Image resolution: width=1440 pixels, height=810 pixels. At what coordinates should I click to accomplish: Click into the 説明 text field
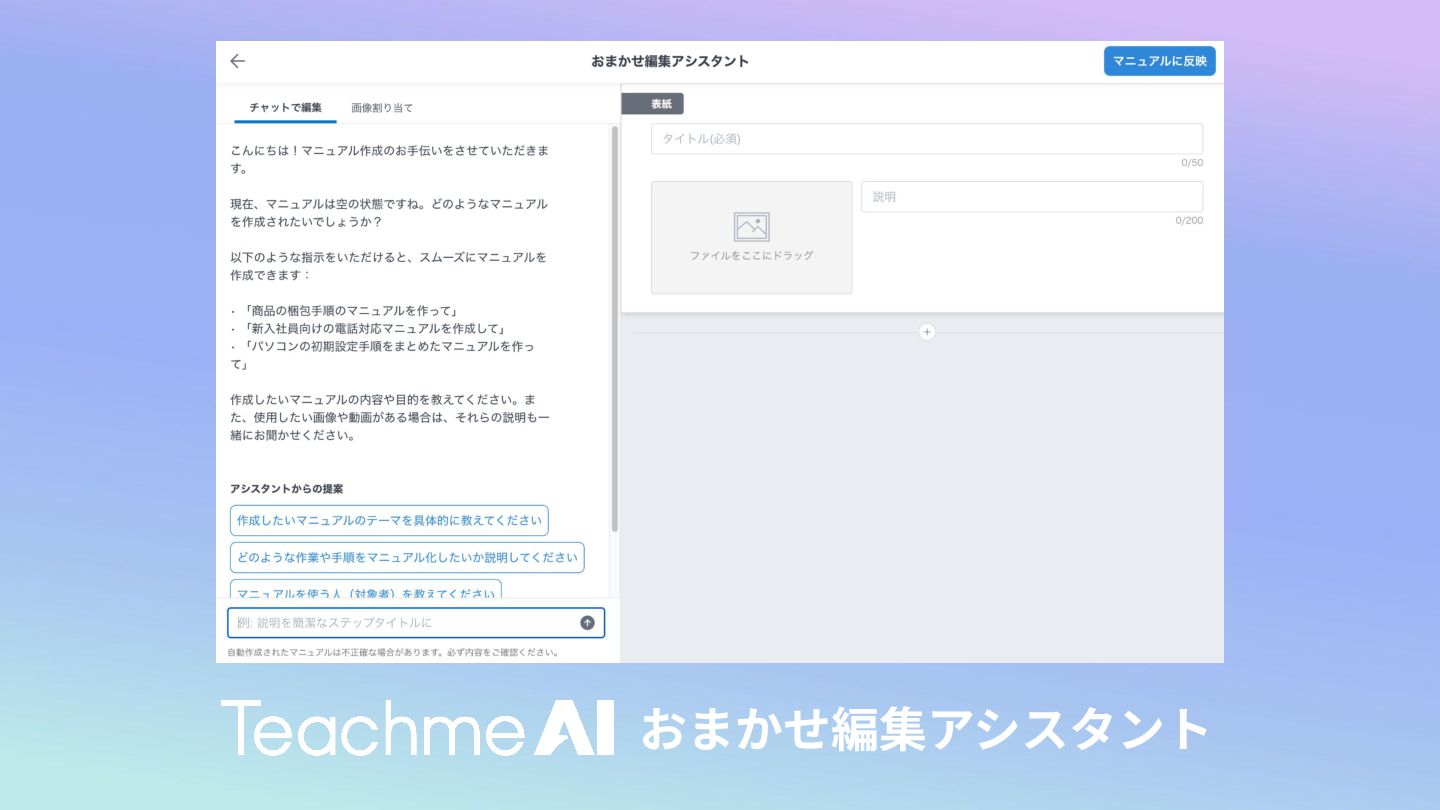[1032, 197]
